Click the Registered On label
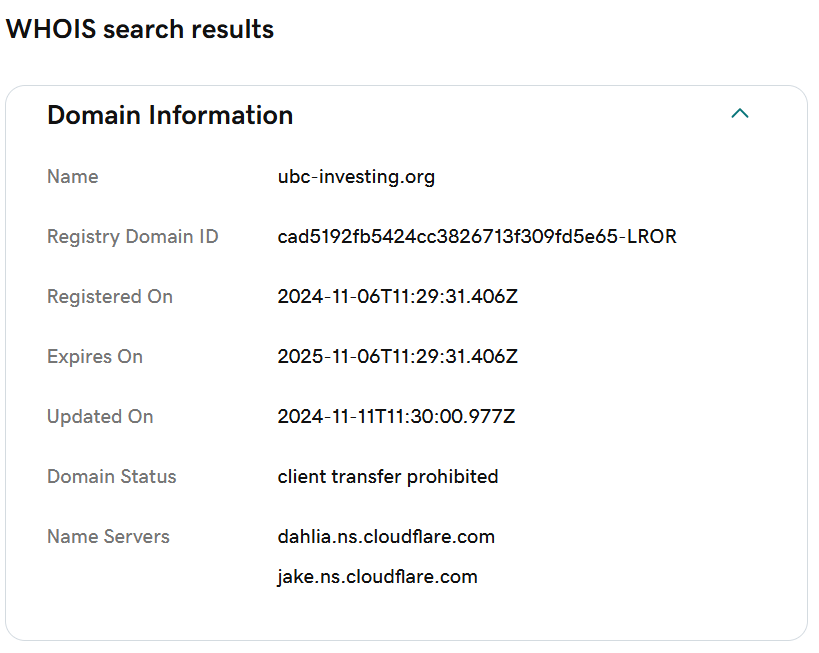Screen dimensions: 819x653 pyautogui.click(x=110, y=297)
